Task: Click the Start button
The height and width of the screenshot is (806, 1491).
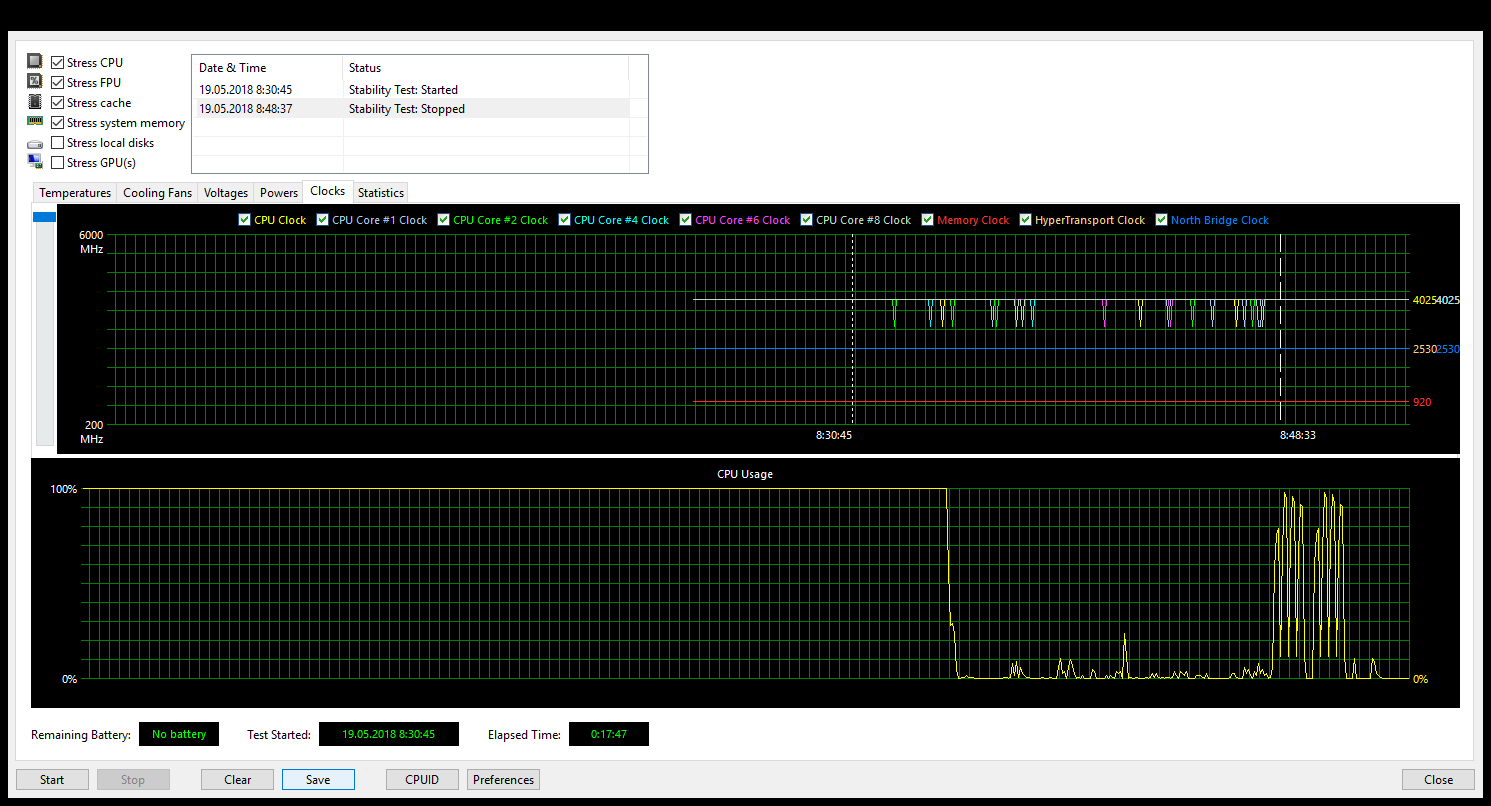Action: pyautogui.click(x=52, y=780)
